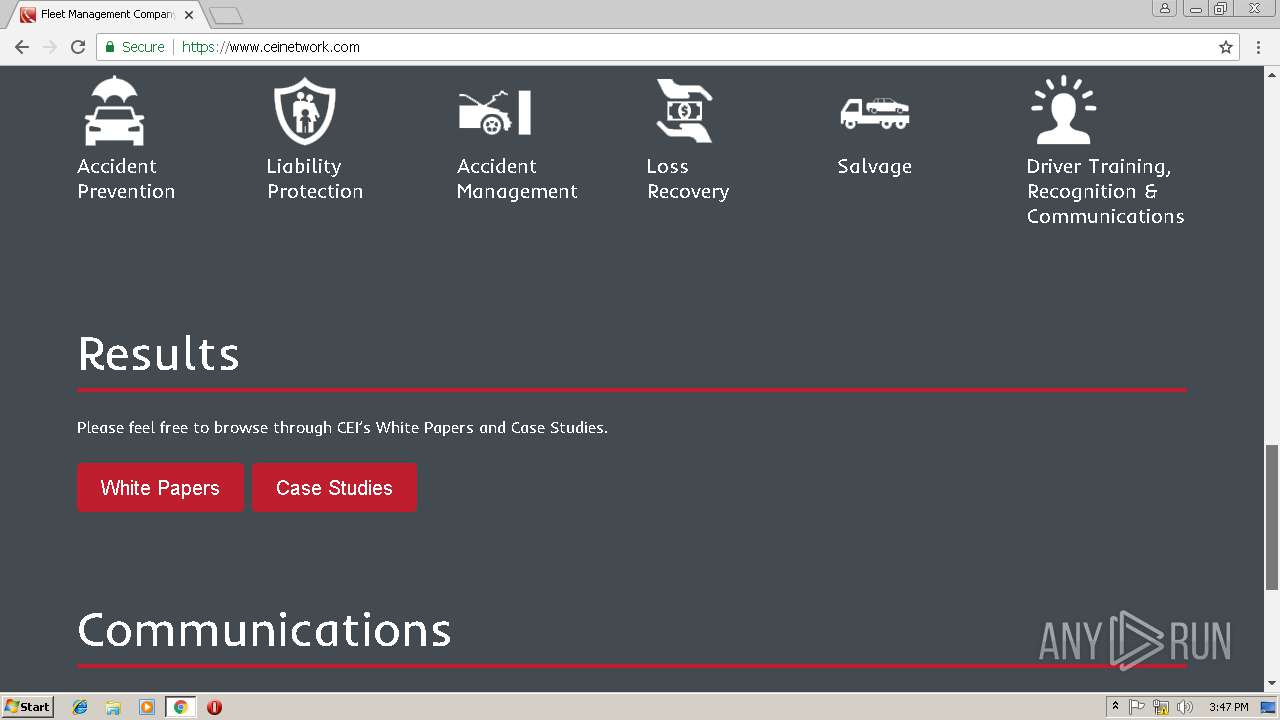Click the 'Please feel free to browse' sentence
This screenshot has width=1280, height=720.
pyautogui.click(x=342, y=428)
